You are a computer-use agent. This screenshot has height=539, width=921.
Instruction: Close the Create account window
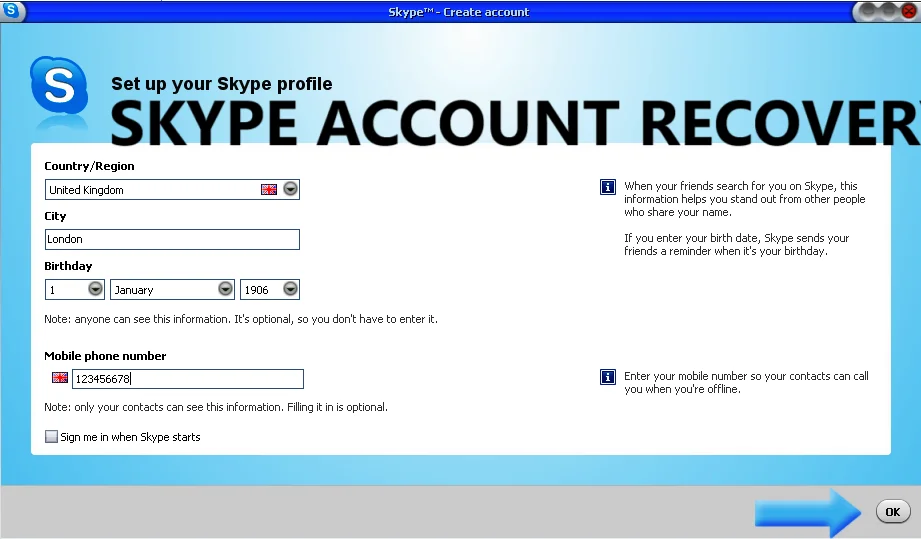tap(910, 11)
